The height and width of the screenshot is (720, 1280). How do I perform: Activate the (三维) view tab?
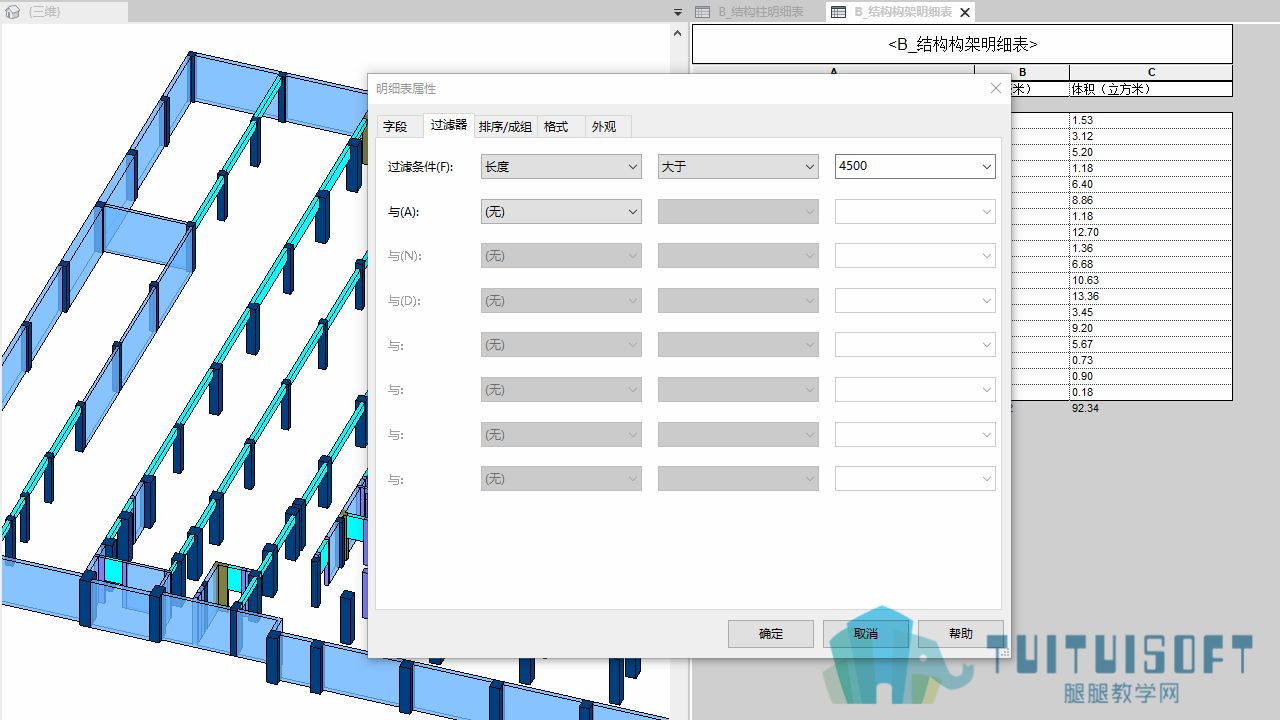point(66,12)
